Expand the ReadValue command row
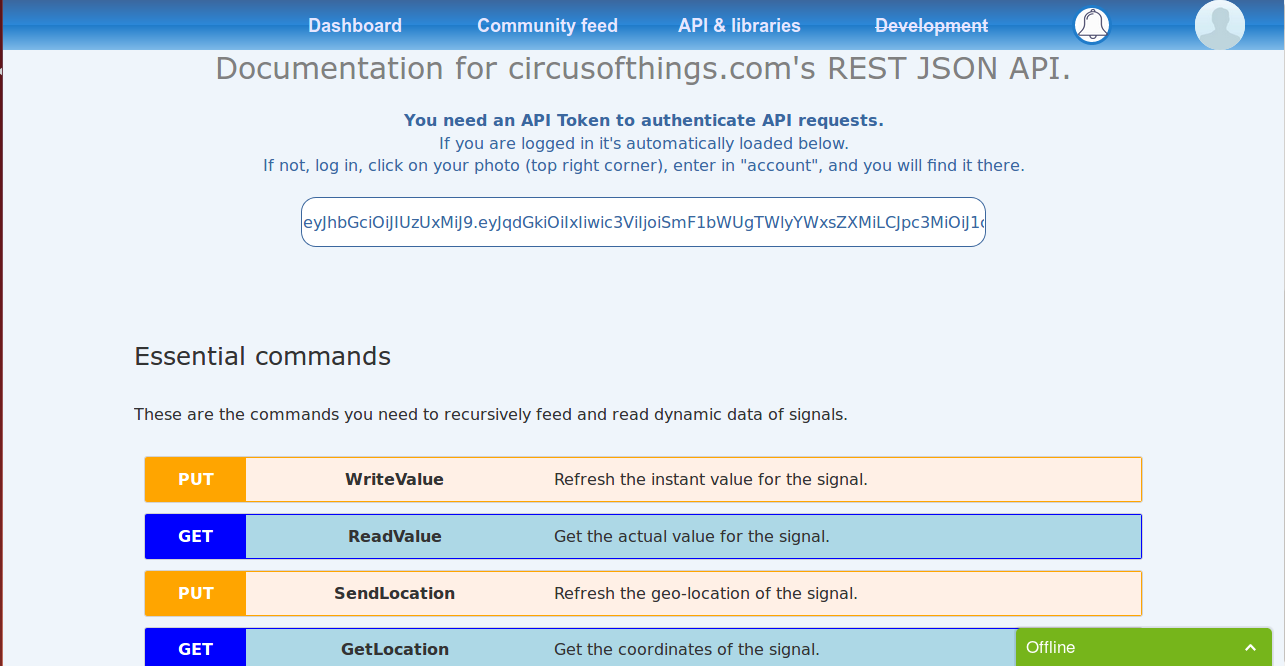 [x=643, y=536]
